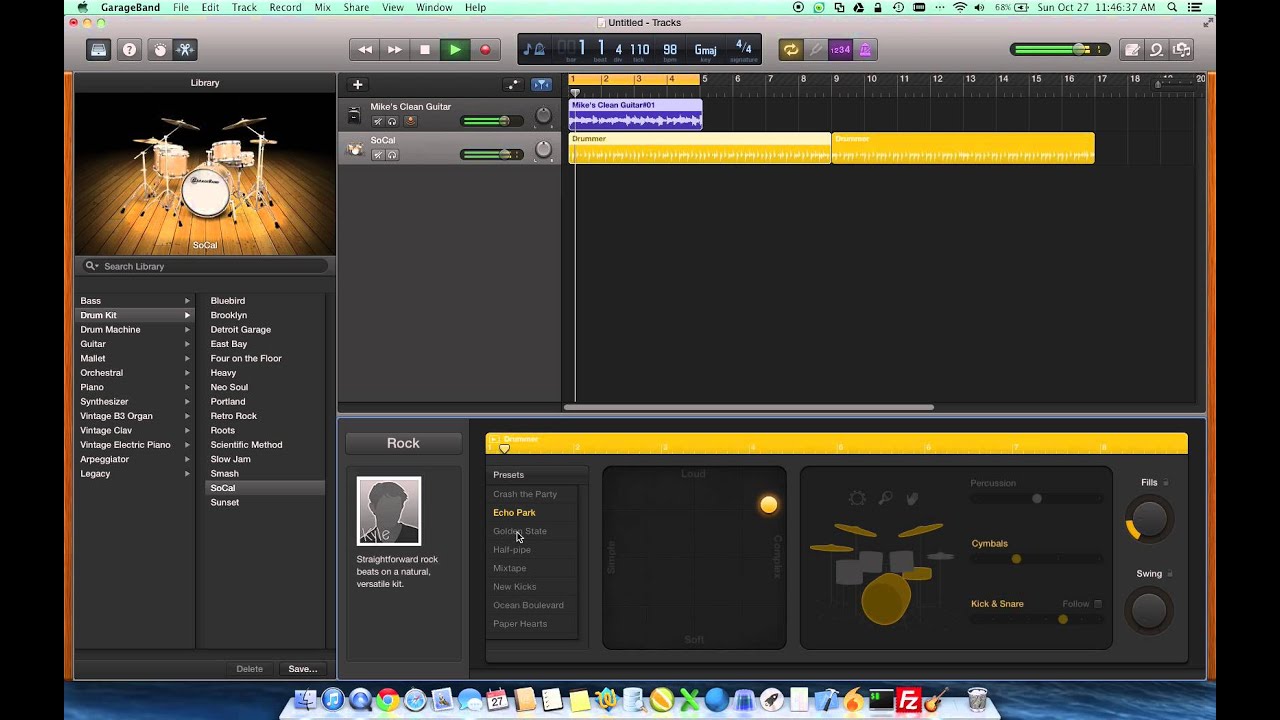Click the Save... button in Library
The width and height of the screenshot is (1280, 720).
(302, 669)
